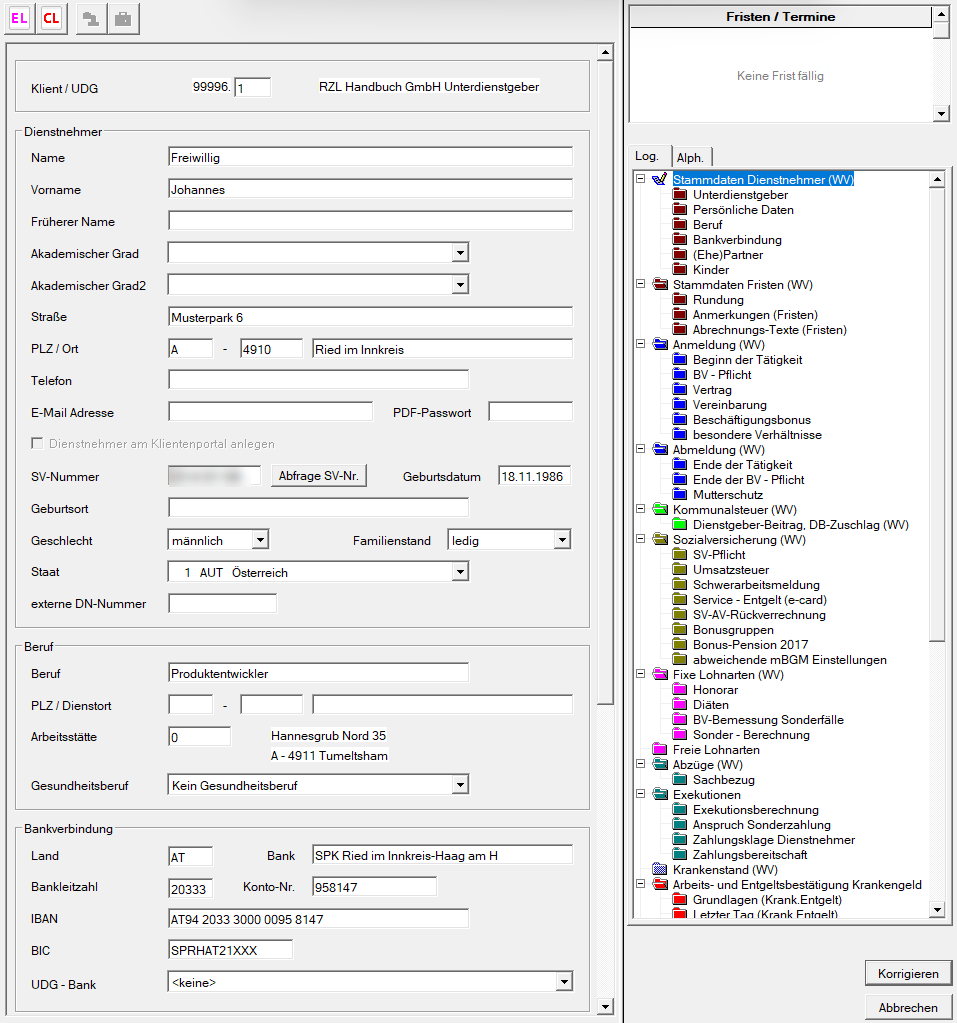
Task: Switch to the Log. tab
Action: [x=647, y=156]
